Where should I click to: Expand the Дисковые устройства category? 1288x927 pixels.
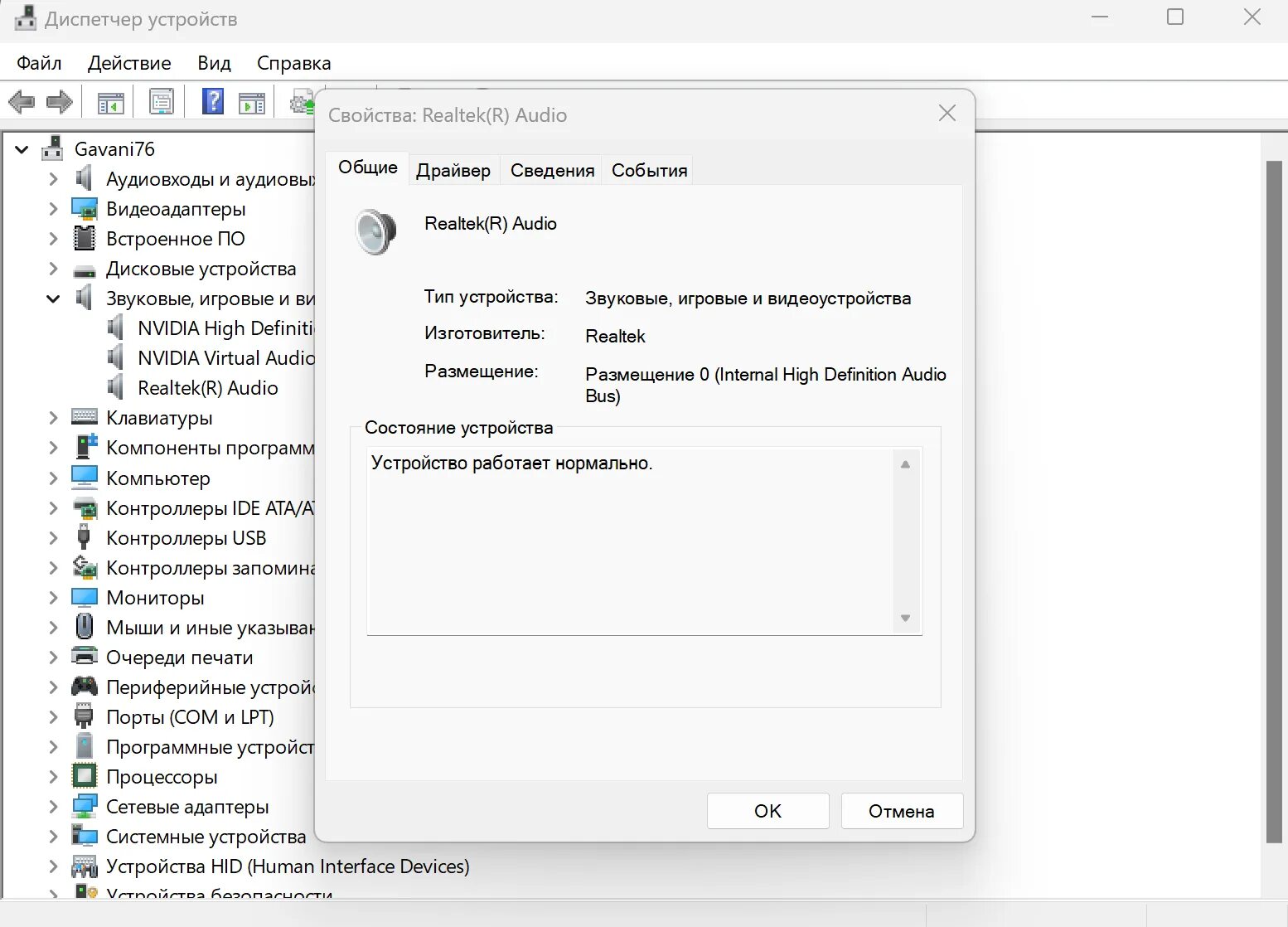click(x=53, y=269)
